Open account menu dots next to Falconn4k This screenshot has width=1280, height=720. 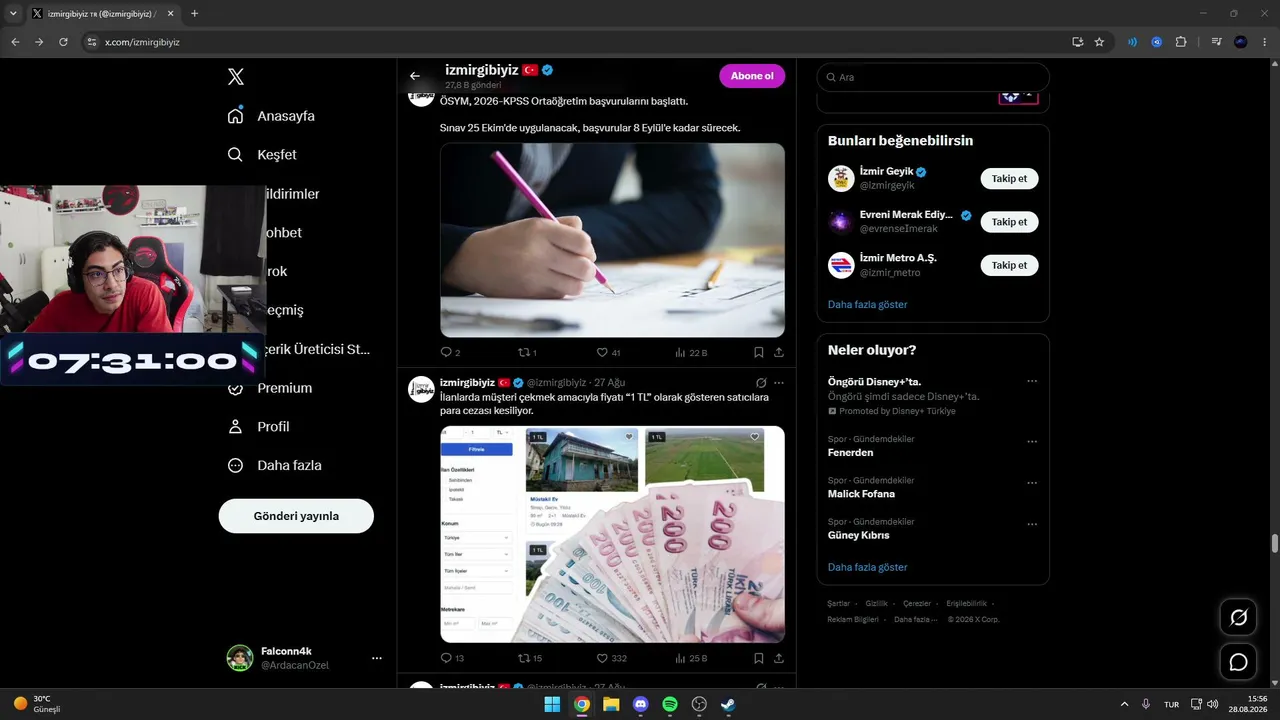377,658
